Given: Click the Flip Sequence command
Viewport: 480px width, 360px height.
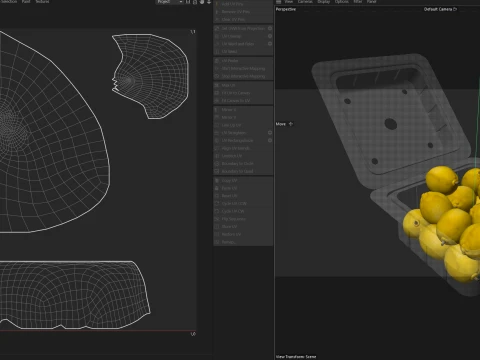Looking at the screenshot, I should point(243,219).
